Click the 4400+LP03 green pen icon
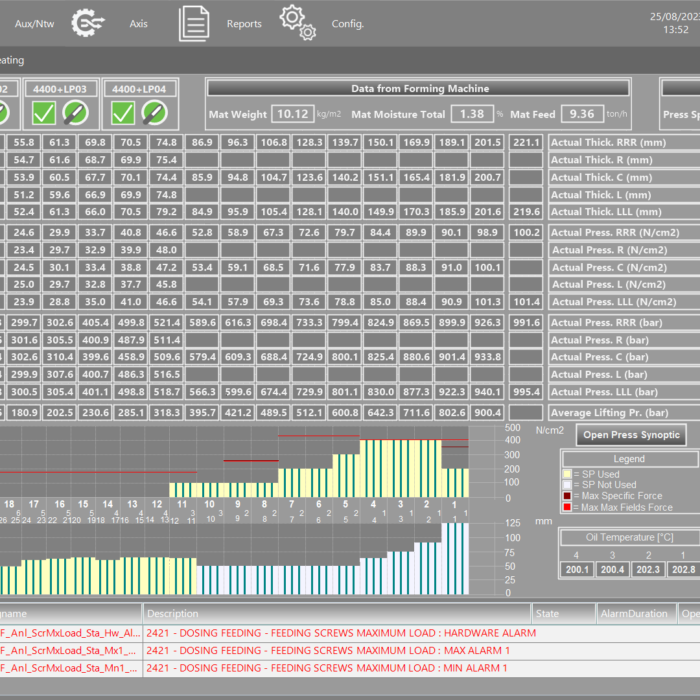This screenshot has height=700, width=700. point(75,112)
